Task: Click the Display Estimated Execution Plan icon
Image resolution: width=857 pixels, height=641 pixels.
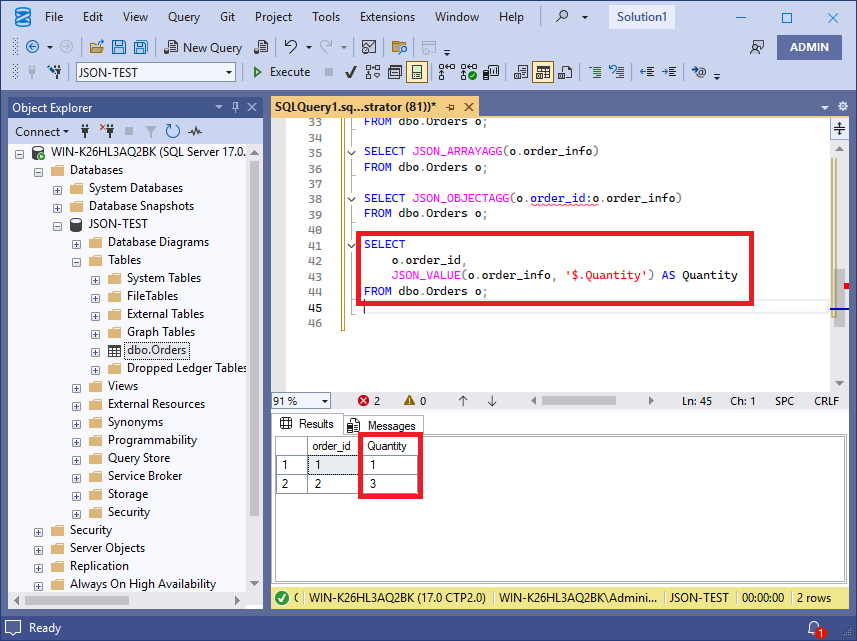Action: click(x=373, y=72)
